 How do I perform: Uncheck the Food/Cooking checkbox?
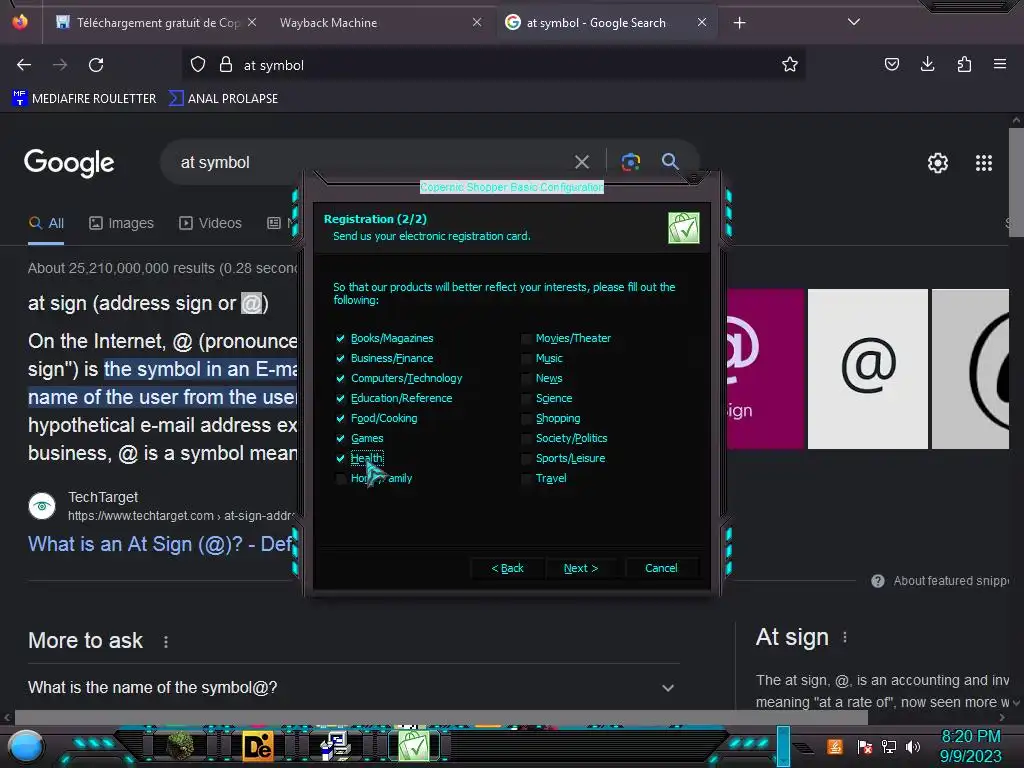pos(340,419)
